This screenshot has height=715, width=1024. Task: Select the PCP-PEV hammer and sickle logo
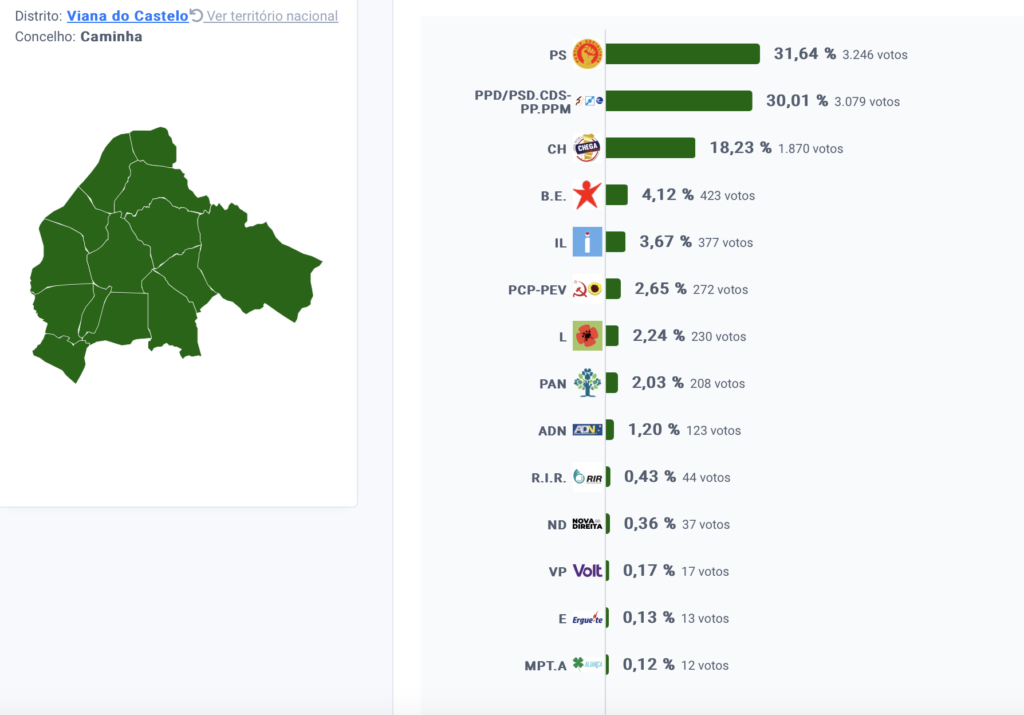pos(587,289)
